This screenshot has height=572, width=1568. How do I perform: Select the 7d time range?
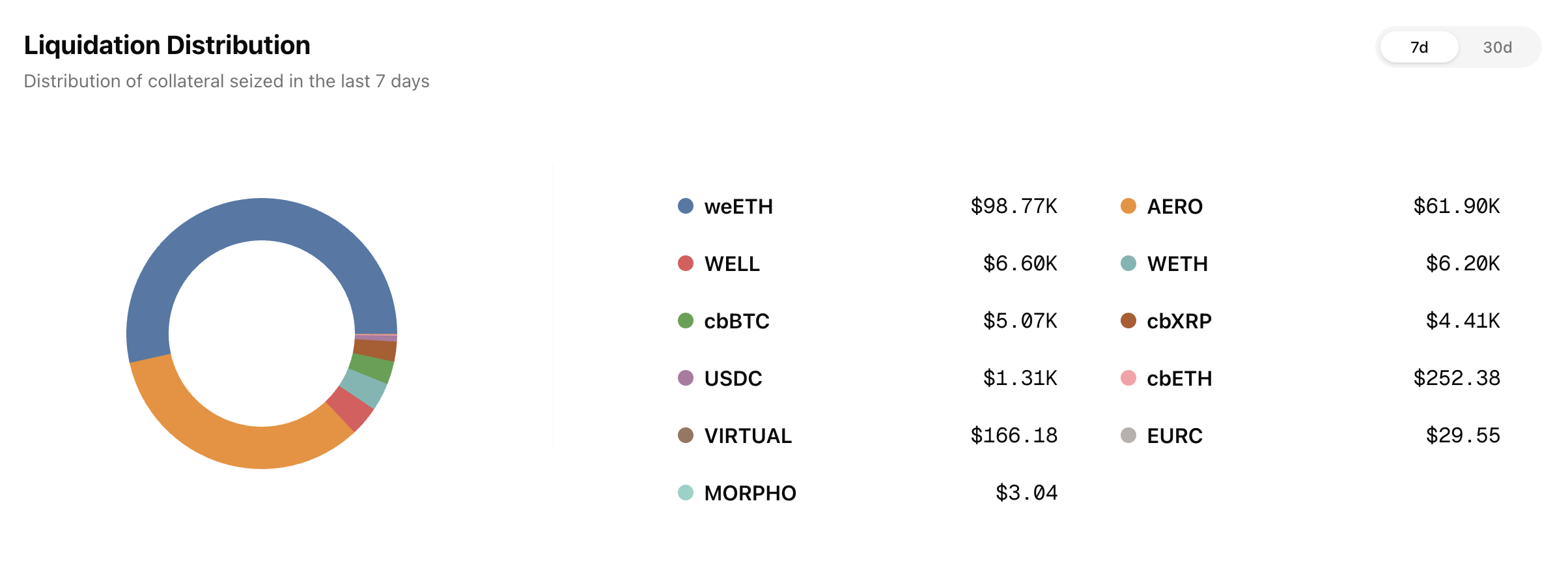click(x=1419, y=48)
